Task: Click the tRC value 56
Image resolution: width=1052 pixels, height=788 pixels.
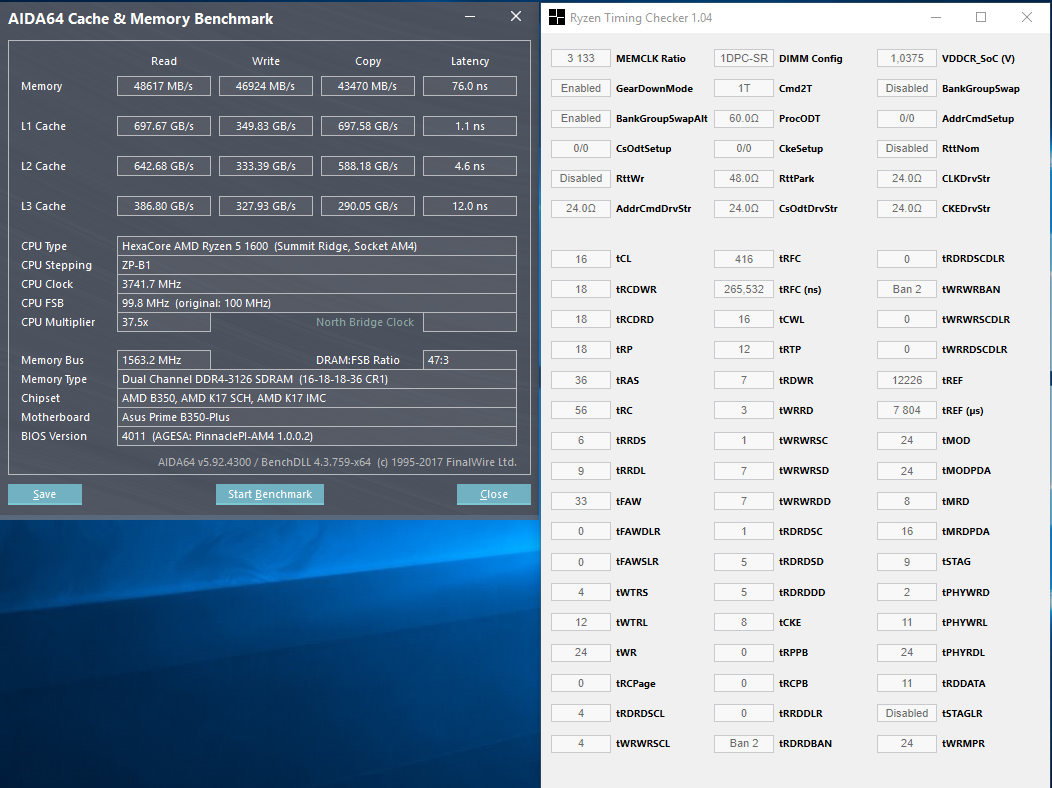Action: tap(581, 410)
